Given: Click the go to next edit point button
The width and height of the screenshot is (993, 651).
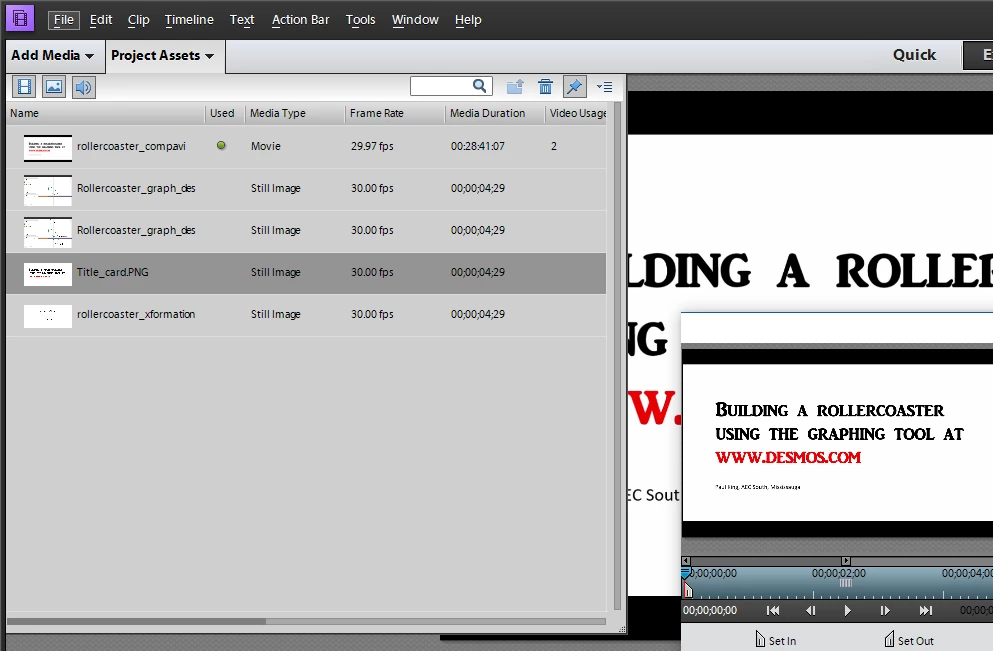Looking at the screenshot, I should pos(925,610).
